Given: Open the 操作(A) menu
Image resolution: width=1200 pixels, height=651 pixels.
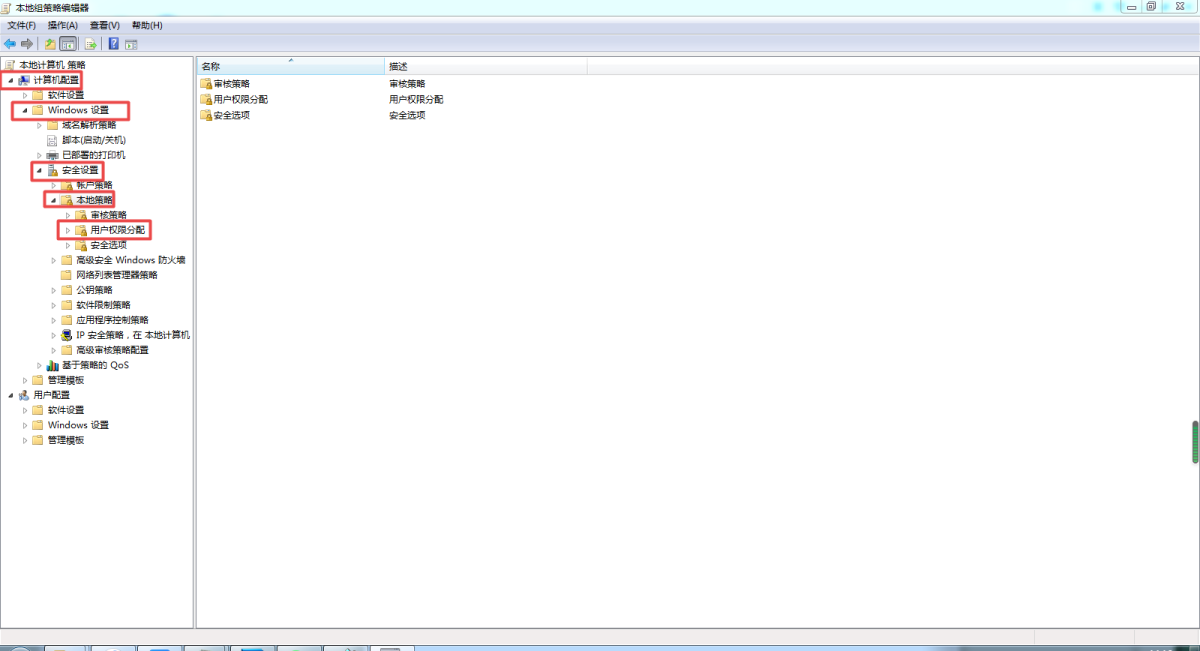Looking at the screenshot, I should pyautogui.click(x=63, y=25).
